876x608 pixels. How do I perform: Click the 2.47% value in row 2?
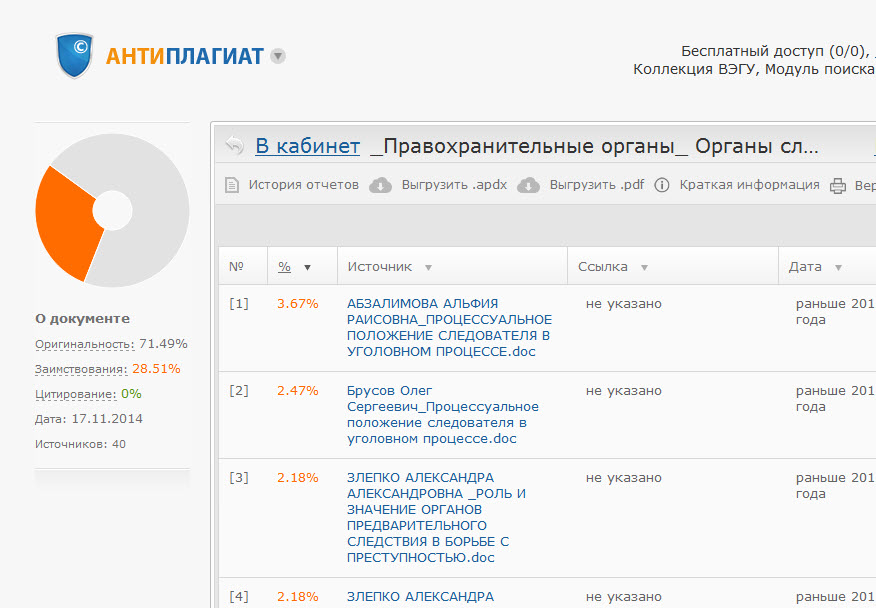(x=298, y=391)
